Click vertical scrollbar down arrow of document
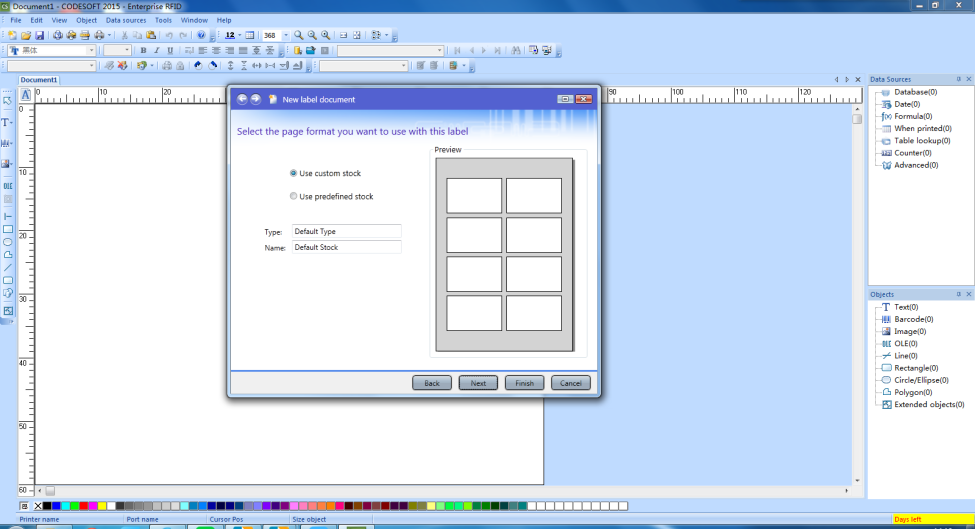The width and height of the screenshot is (975, 529). tap(857, 481)
